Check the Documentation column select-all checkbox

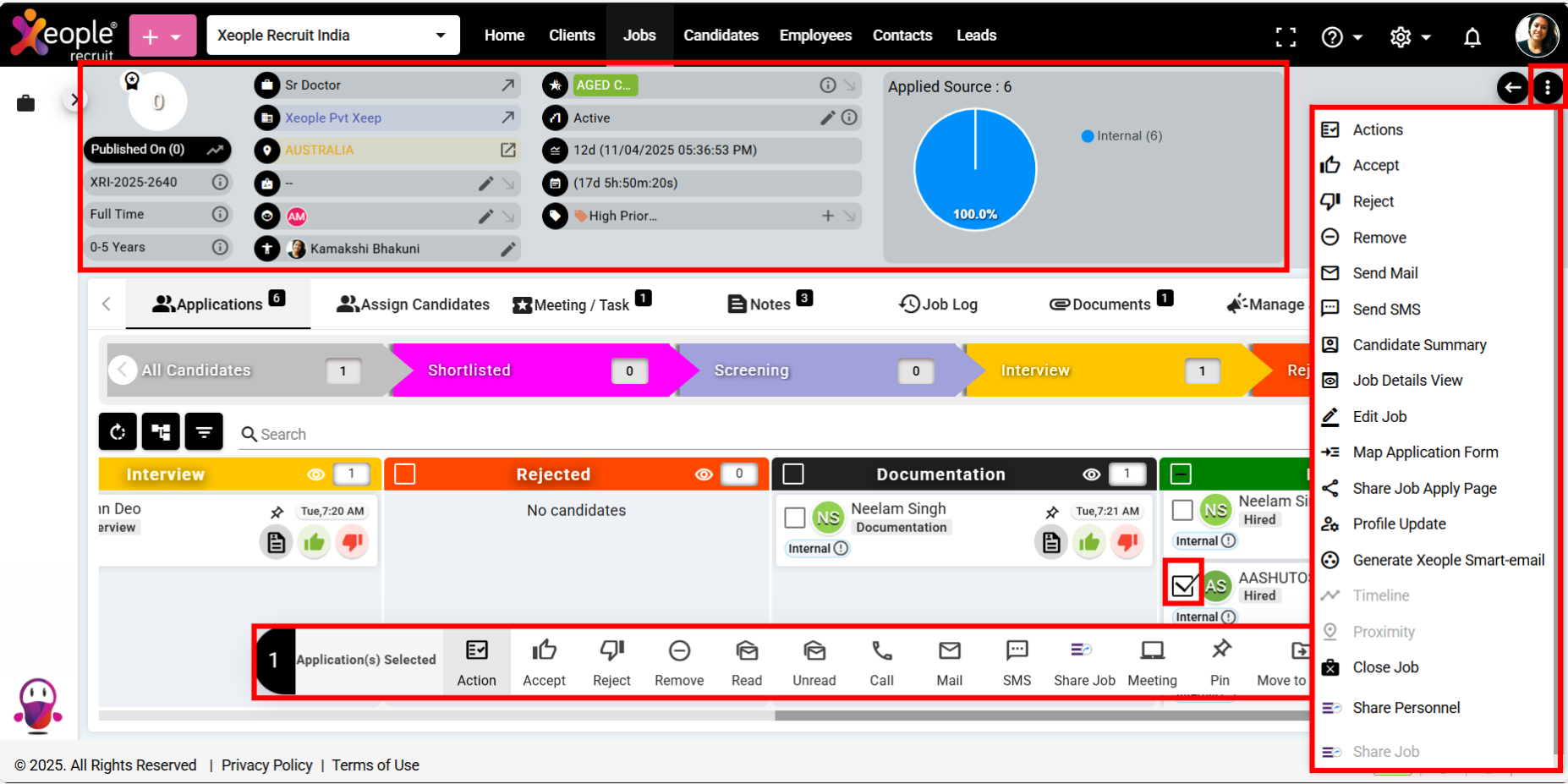(x=793, y=474)
